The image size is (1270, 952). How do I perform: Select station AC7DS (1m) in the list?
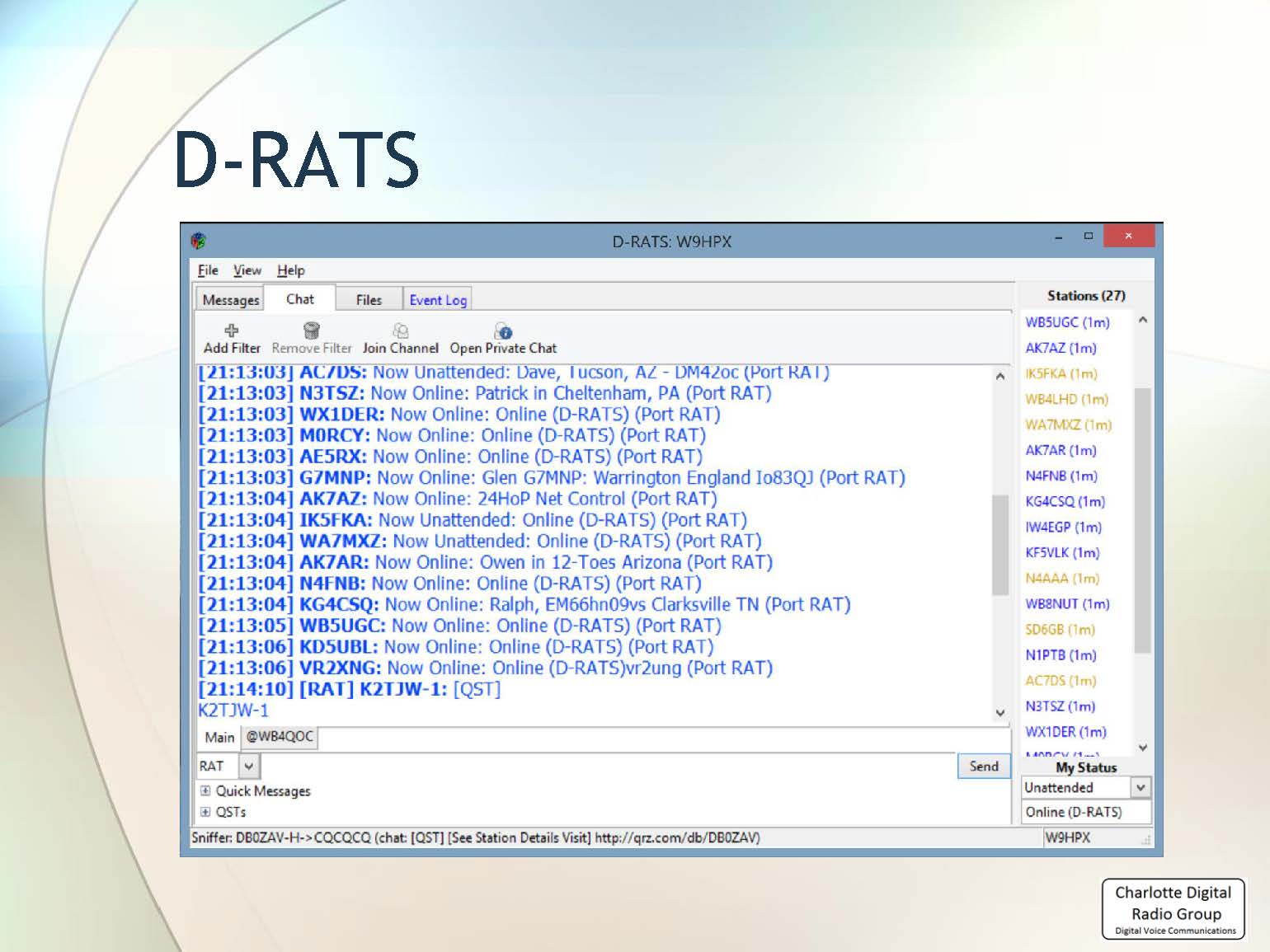[1061, 680]
